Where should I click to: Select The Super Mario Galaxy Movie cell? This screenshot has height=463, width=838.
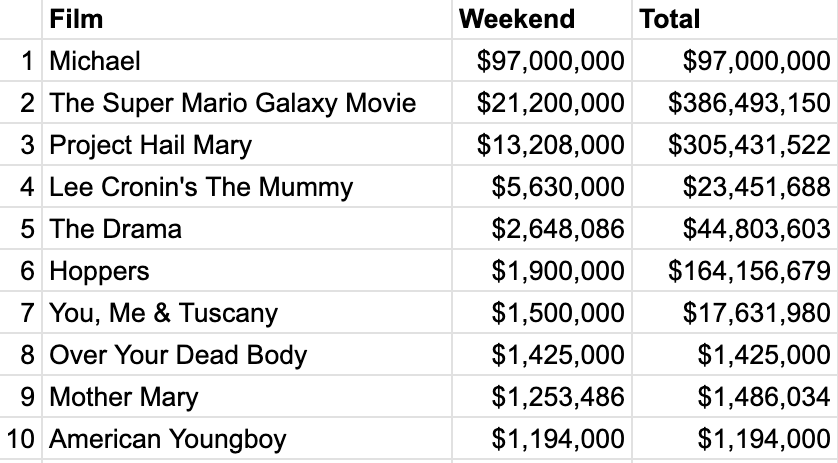pos(247,103)
